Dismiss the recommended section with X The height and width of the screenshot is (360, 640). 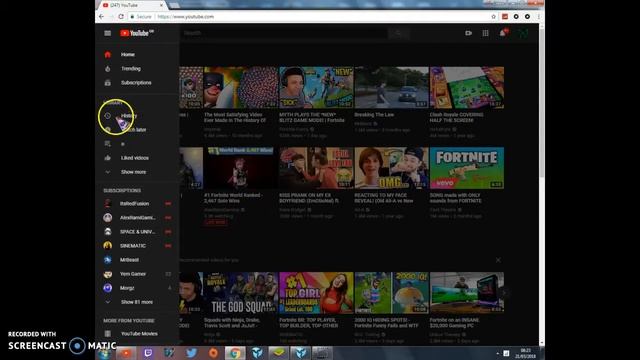pos(498,260)
